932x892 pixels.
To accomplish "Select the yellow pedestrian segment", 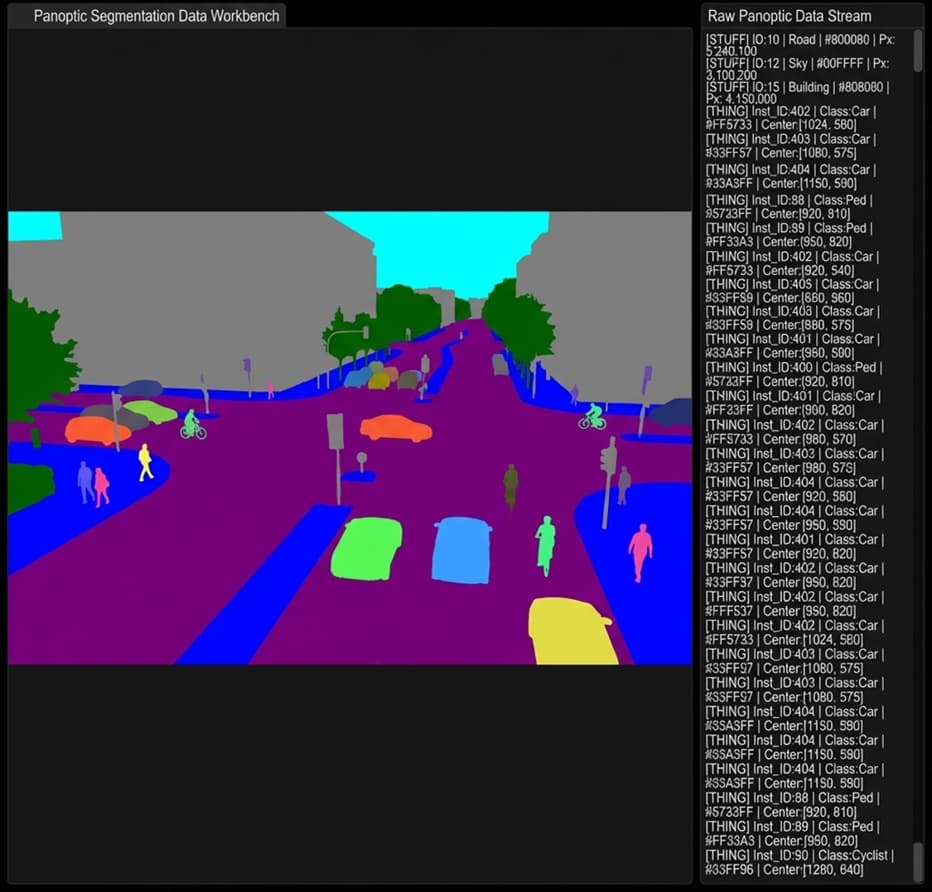I will pyautogui.click(x=145, y=461).
